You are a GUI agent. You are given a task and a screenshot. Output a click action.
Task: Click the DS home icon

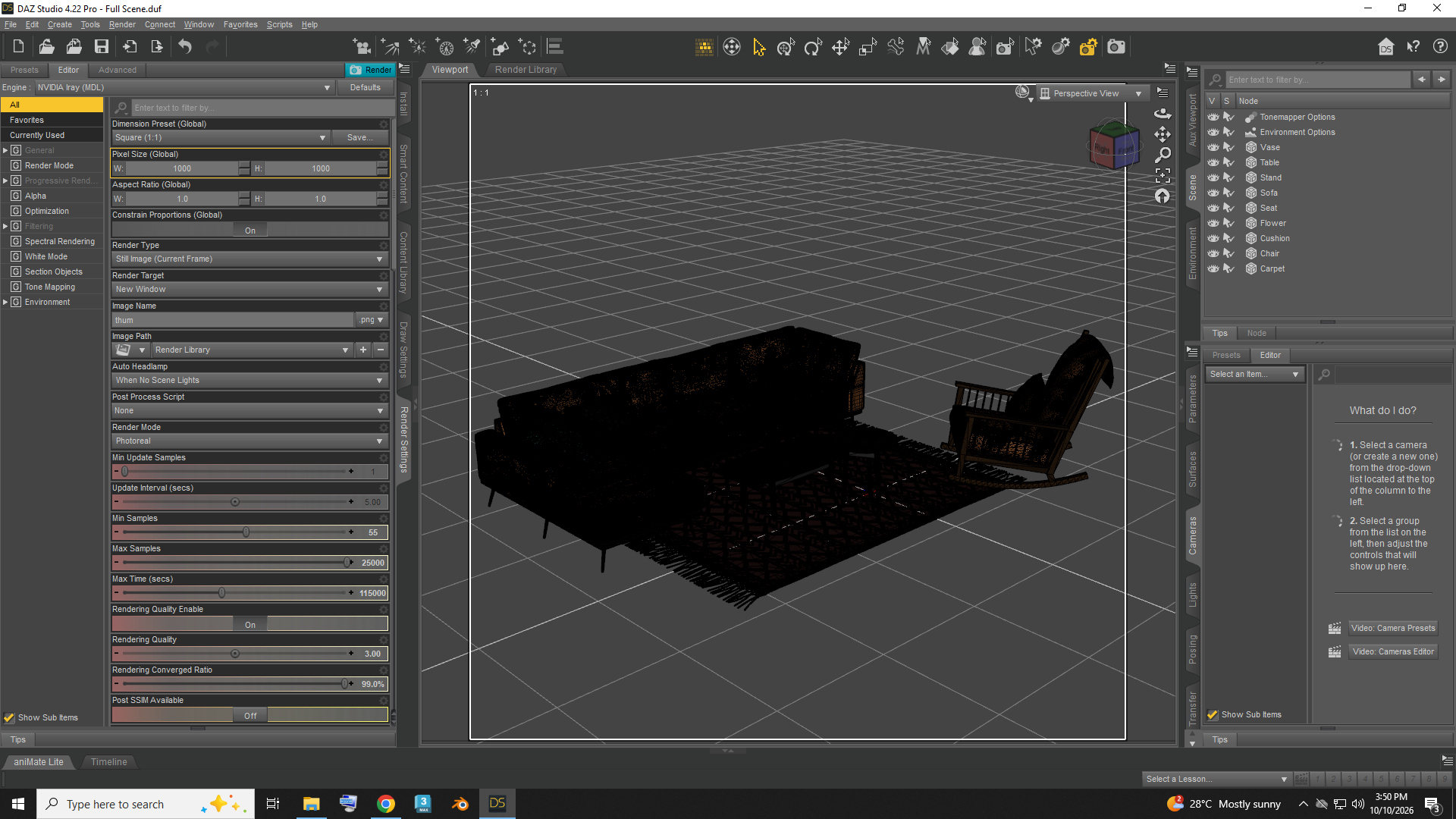click(x=1385, y=47)
